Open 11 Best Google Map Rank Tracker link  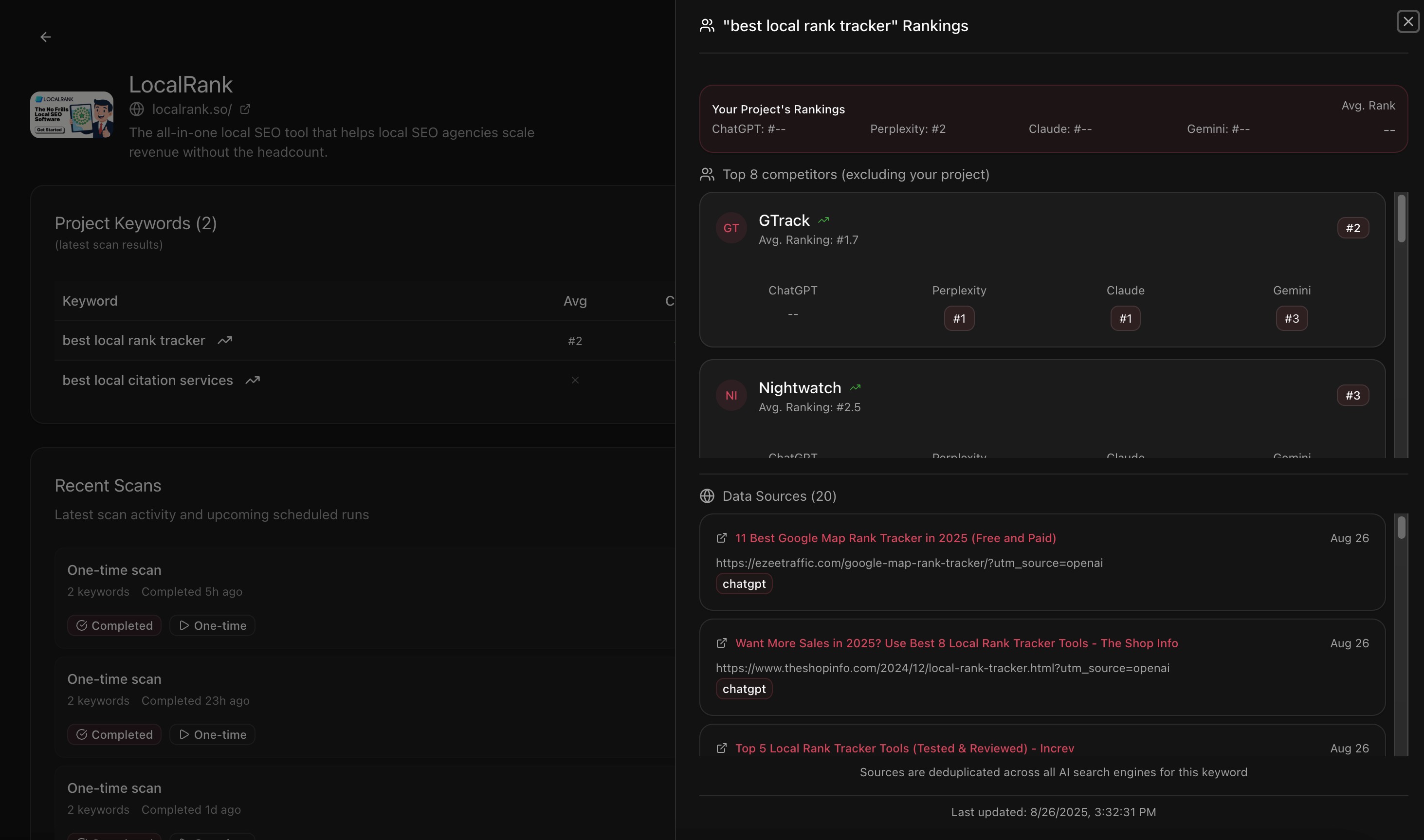click(x=895, y=538)
